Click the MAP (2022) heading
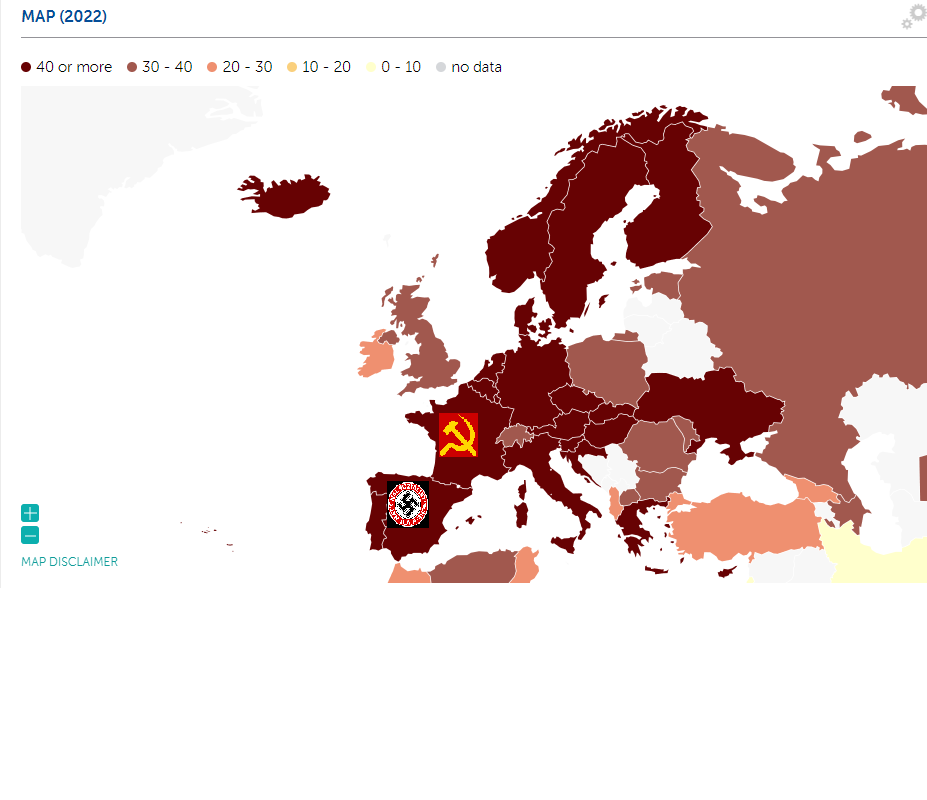The height and width of the screenshot is (800, 927). [64, 16]
